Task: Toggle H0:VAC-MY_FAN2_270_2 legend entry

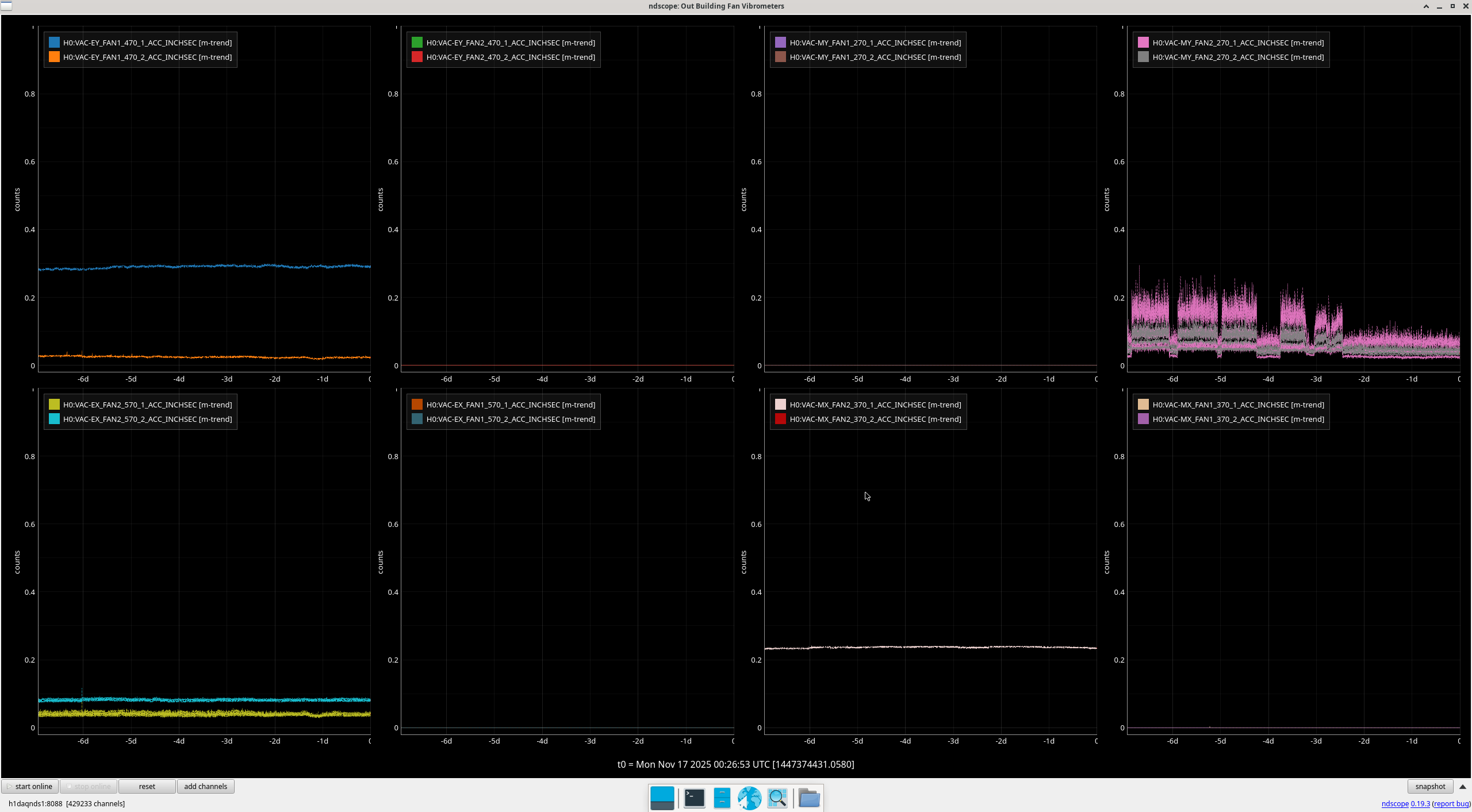Action: point(1237,57)
